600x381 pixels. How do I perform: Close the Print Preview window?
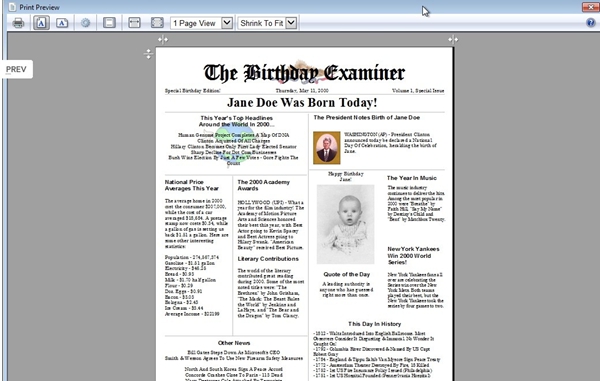[591, 7]
